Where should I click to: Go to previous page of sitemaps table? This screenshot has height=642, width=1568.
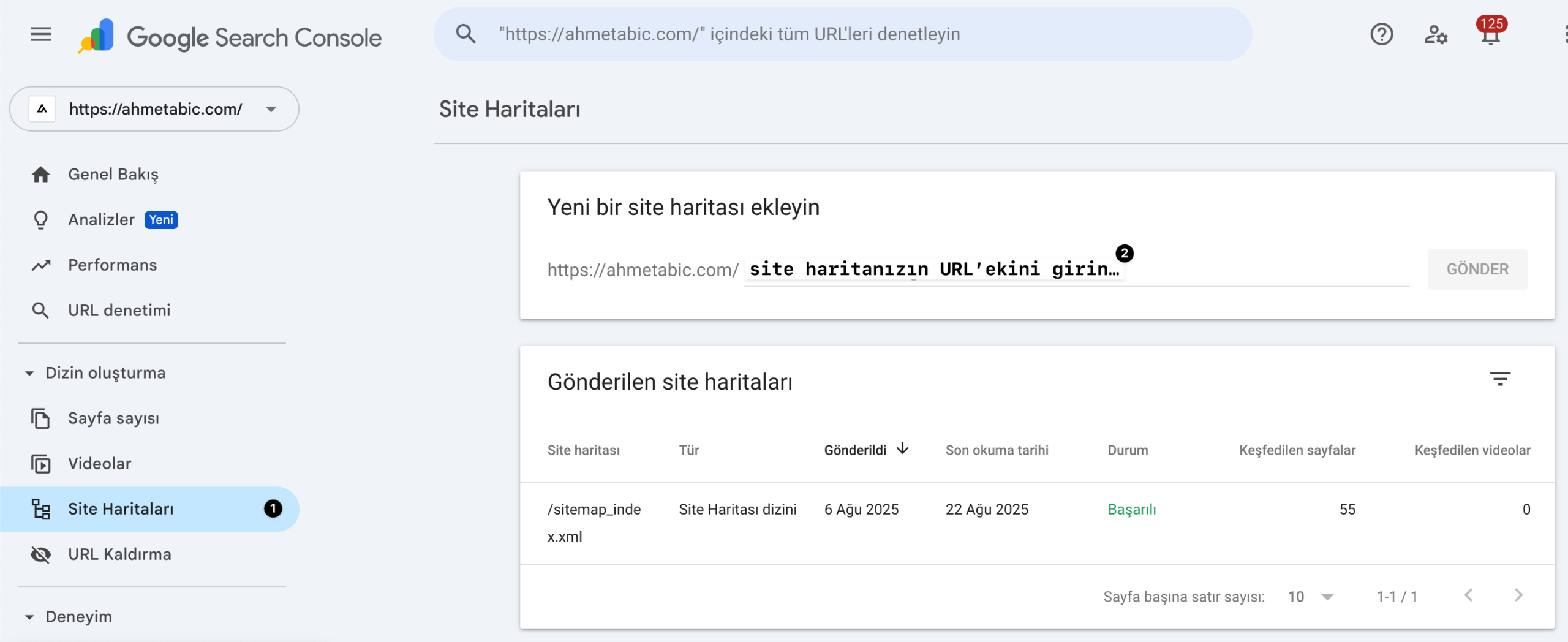pyautogui.click(x=1468, y=595)
